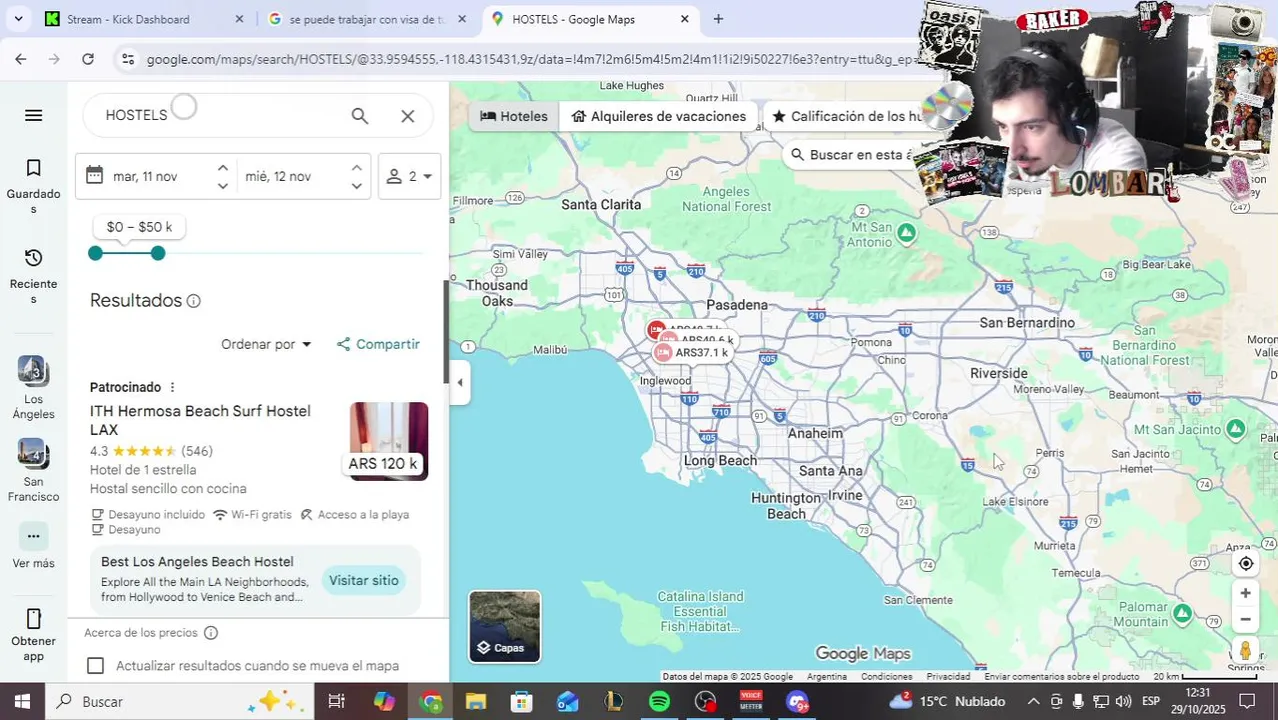Viewport: 1278px width, 720px height.
Task: Clear the HOSTELS search with X
Action: (x=408, y=116)
